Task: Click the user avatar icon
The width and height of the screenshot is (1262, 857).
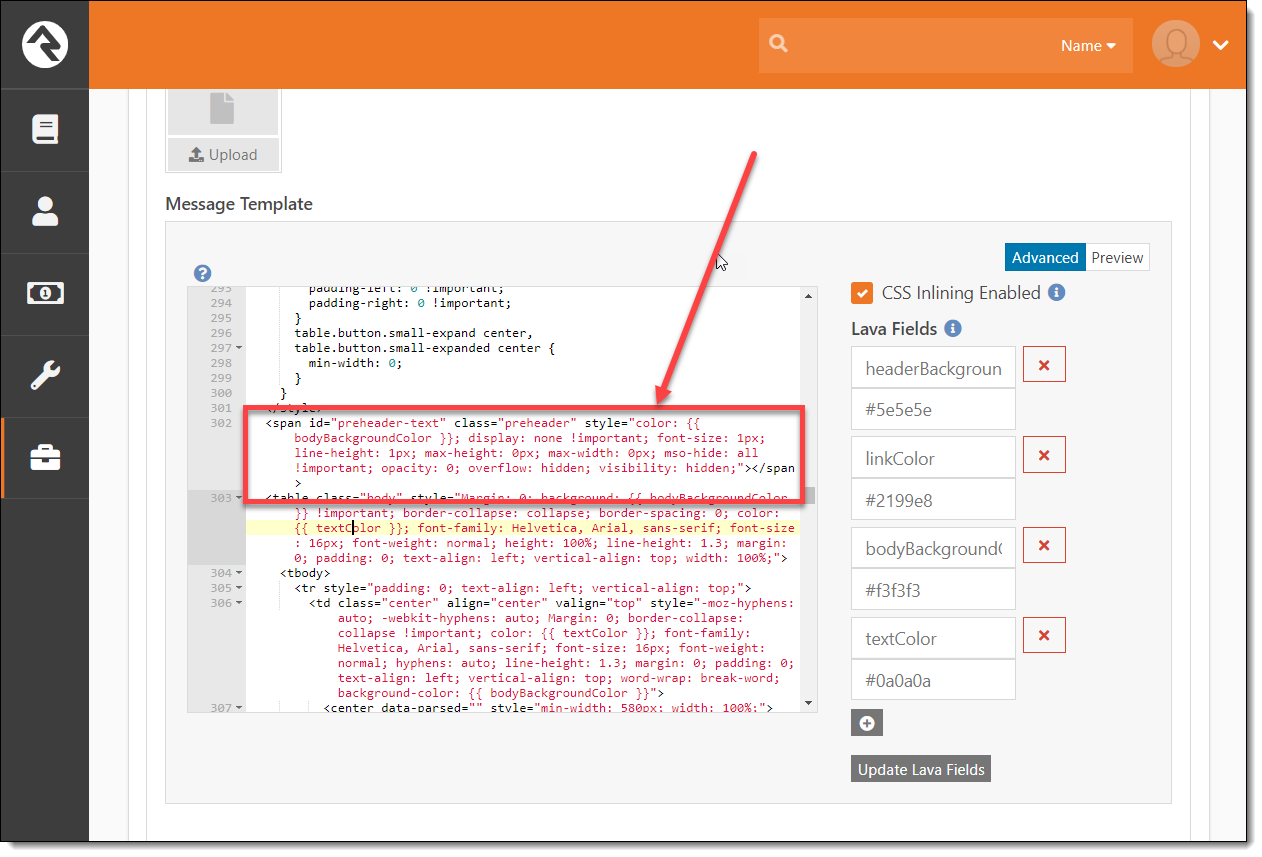Action: click(x=1175, y=44)
